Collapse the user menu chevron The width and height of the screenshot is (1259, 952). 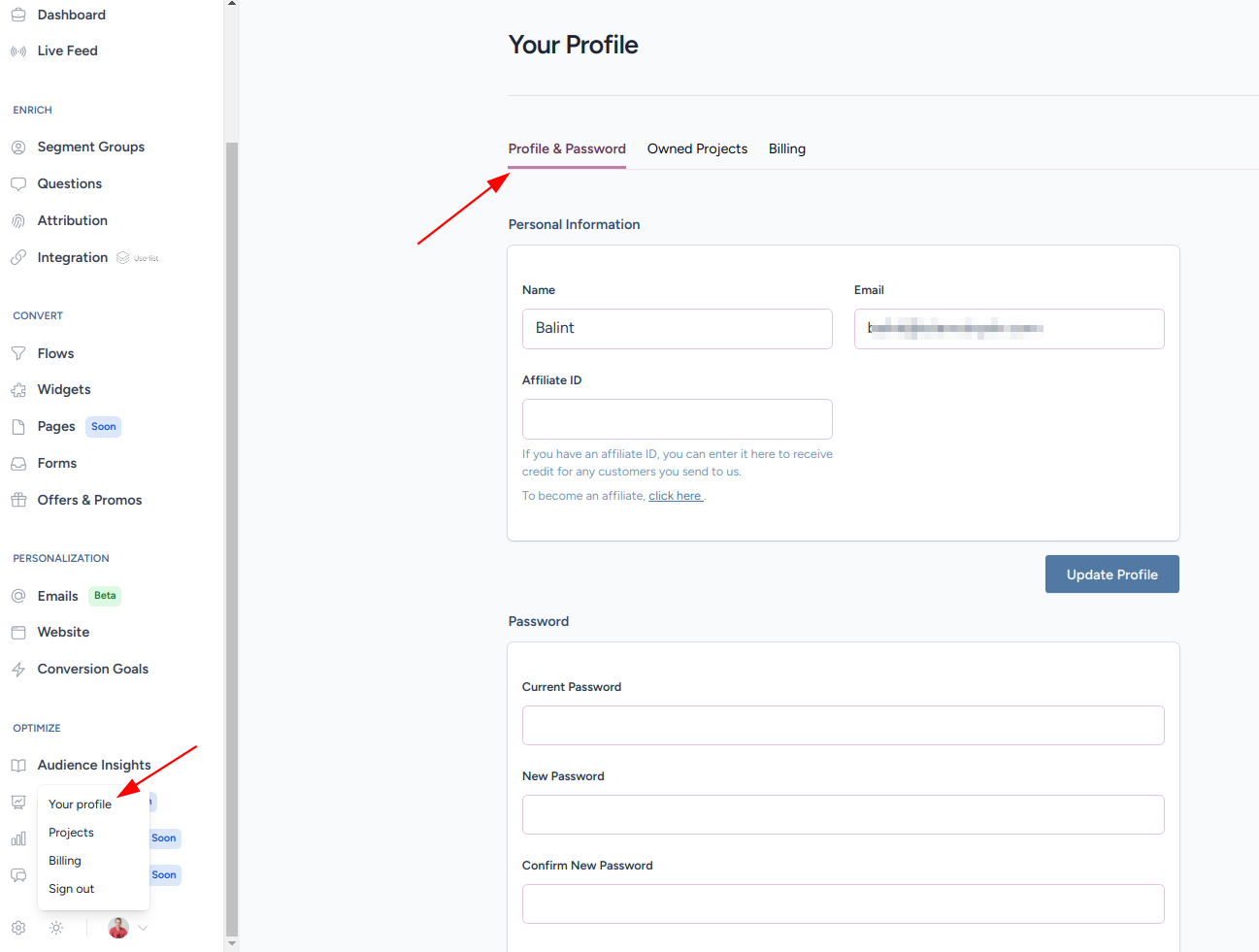point(143,928)
